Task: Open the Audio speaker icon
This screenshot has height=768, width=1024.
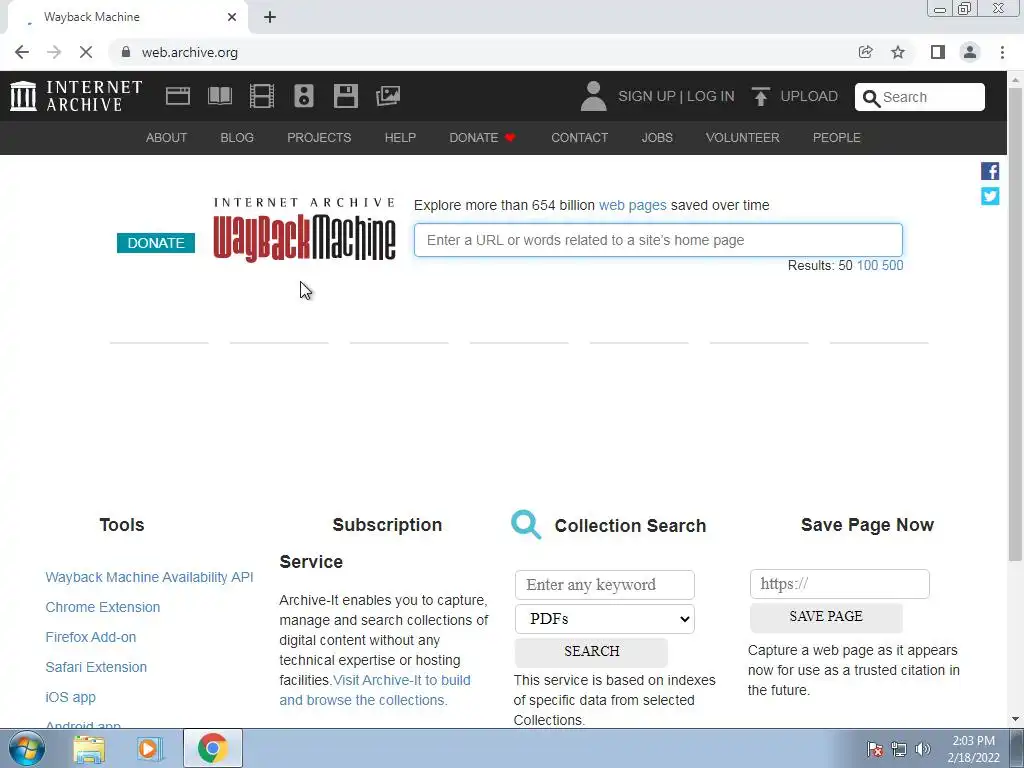Action: (304, 96)
